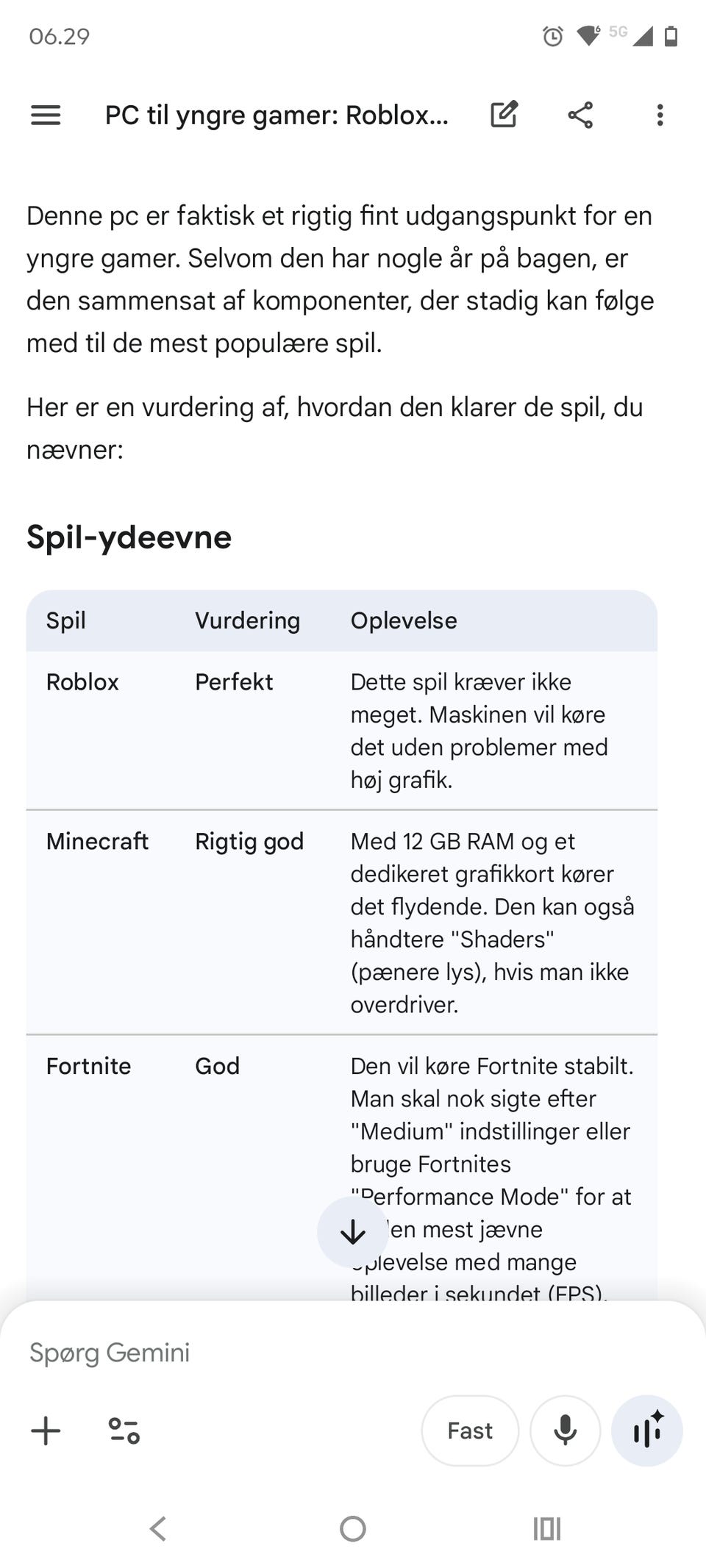Select the Spil-ydeevne heading

pos(128,537)
